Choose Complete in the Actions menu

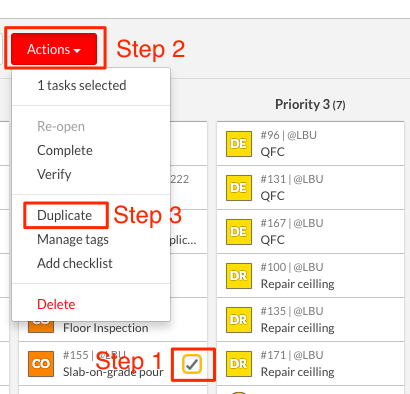pos(65,150)
